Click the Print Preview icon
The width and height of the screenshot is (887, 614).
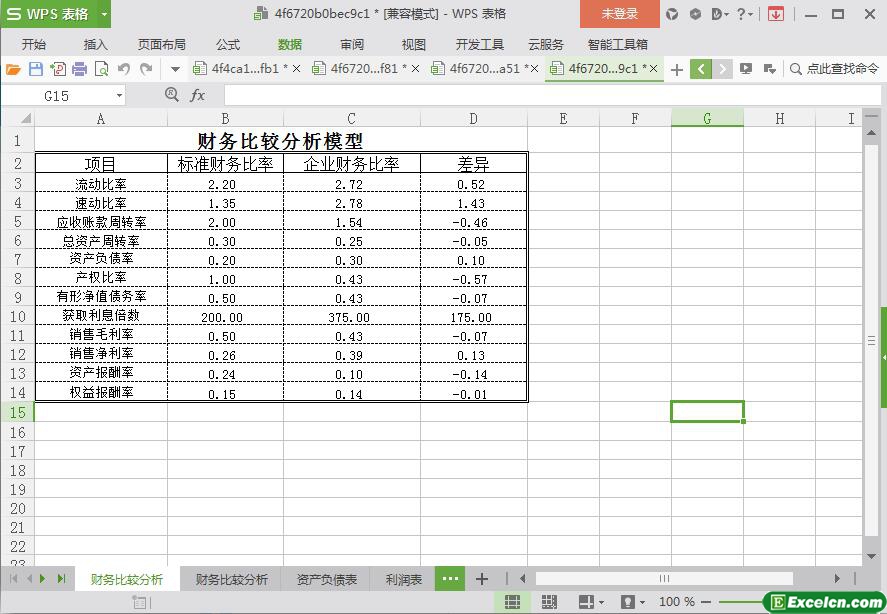pos(102,69)
